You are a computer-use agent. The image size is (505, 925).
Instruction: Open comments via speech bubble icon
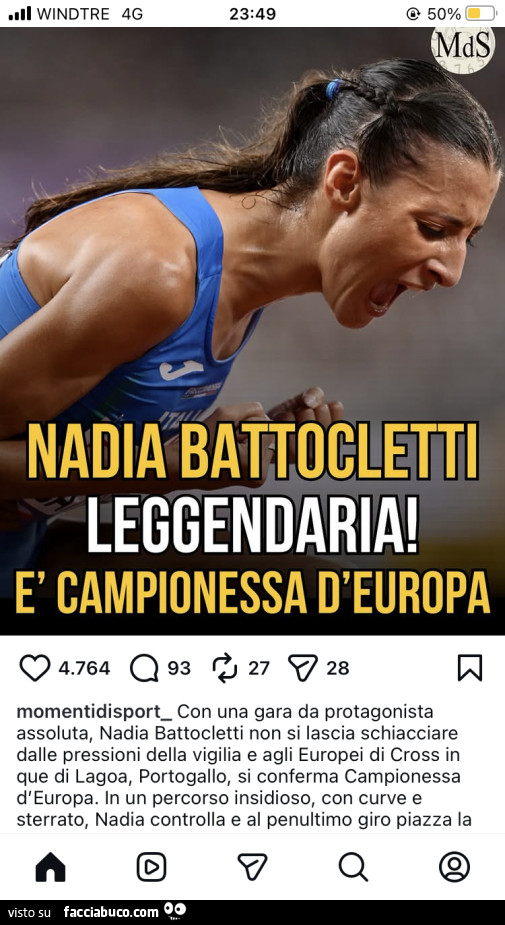point(144,668)
